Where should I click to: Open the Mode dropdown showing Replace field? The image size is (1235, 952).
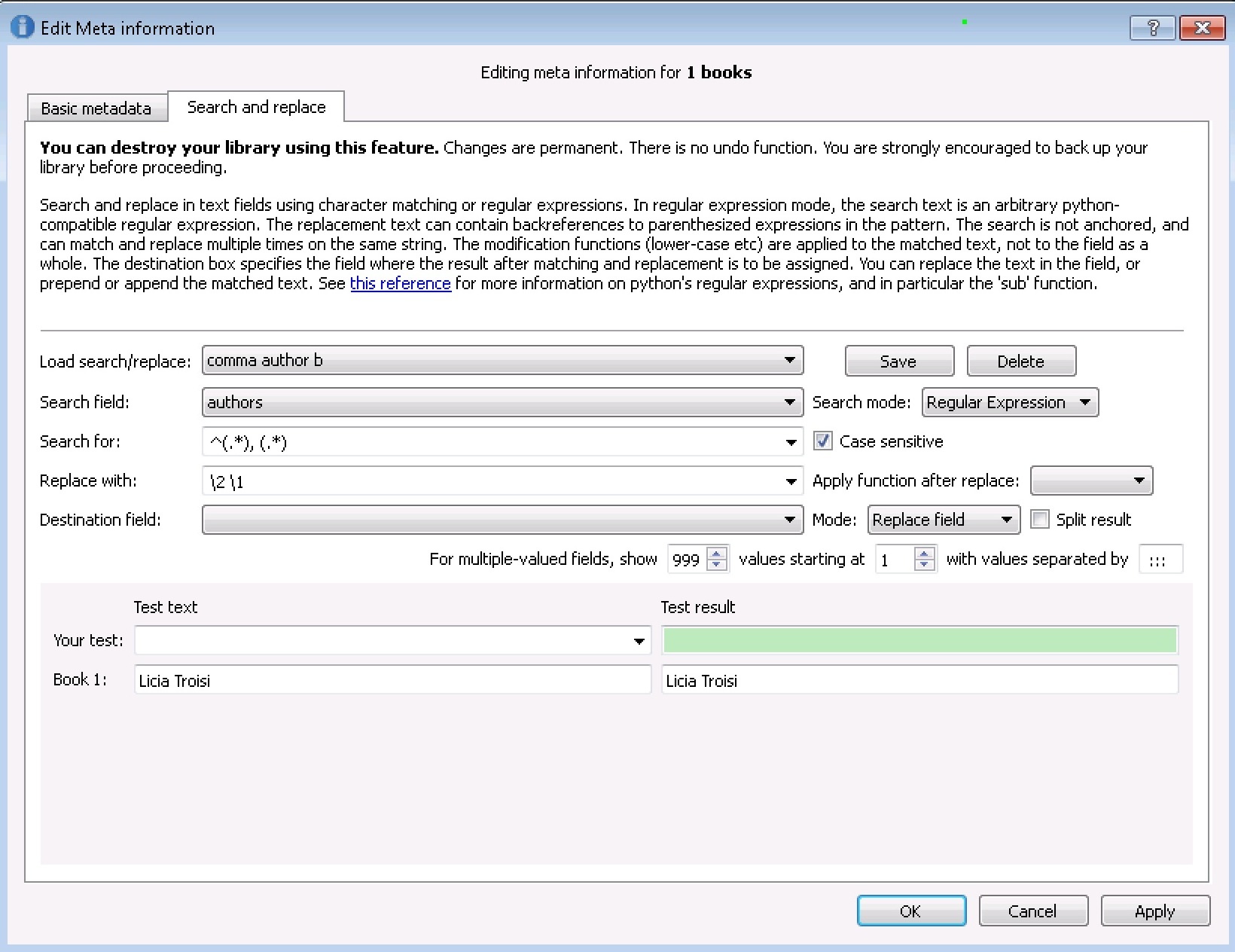coord(944,520)
